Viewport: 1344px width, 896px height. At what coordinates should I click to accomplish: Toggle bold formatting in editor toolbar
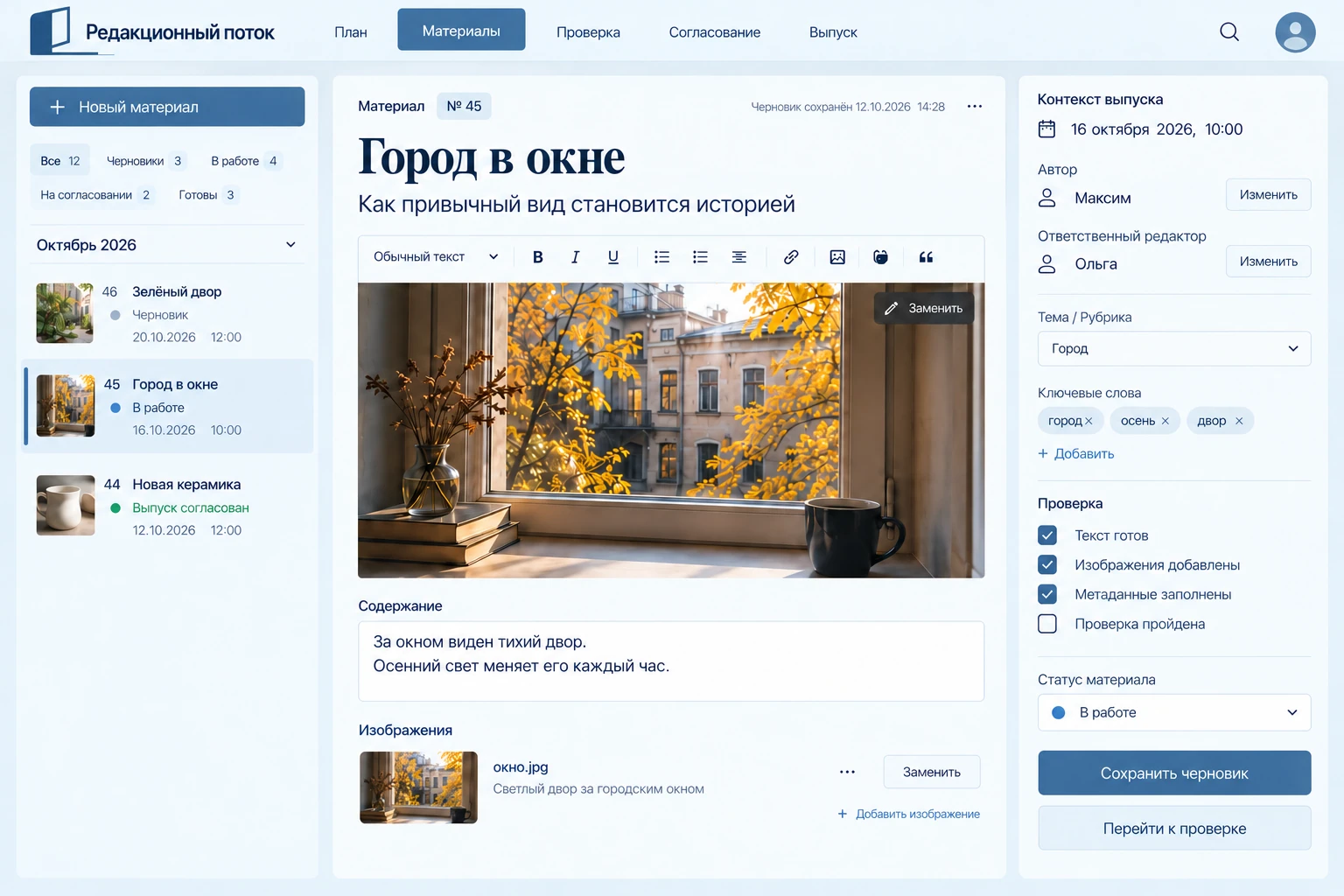point(538,256)
